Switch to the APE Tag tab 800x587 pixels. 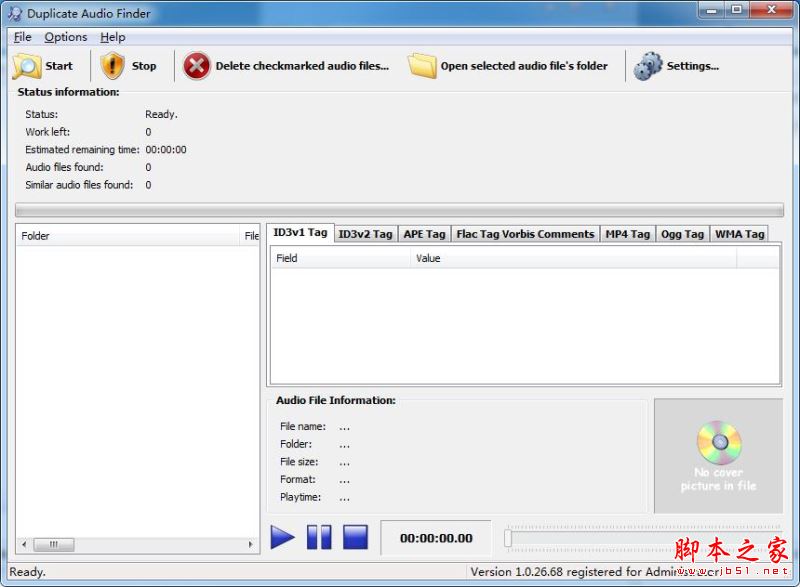point(424,234)
